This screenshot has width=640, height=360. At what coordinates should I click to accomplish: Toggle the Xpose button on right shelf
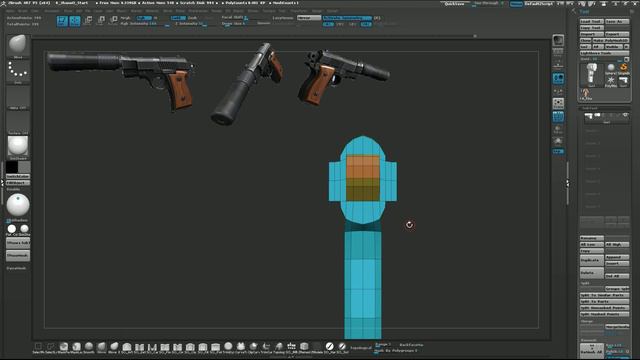[x=558, y=151]
